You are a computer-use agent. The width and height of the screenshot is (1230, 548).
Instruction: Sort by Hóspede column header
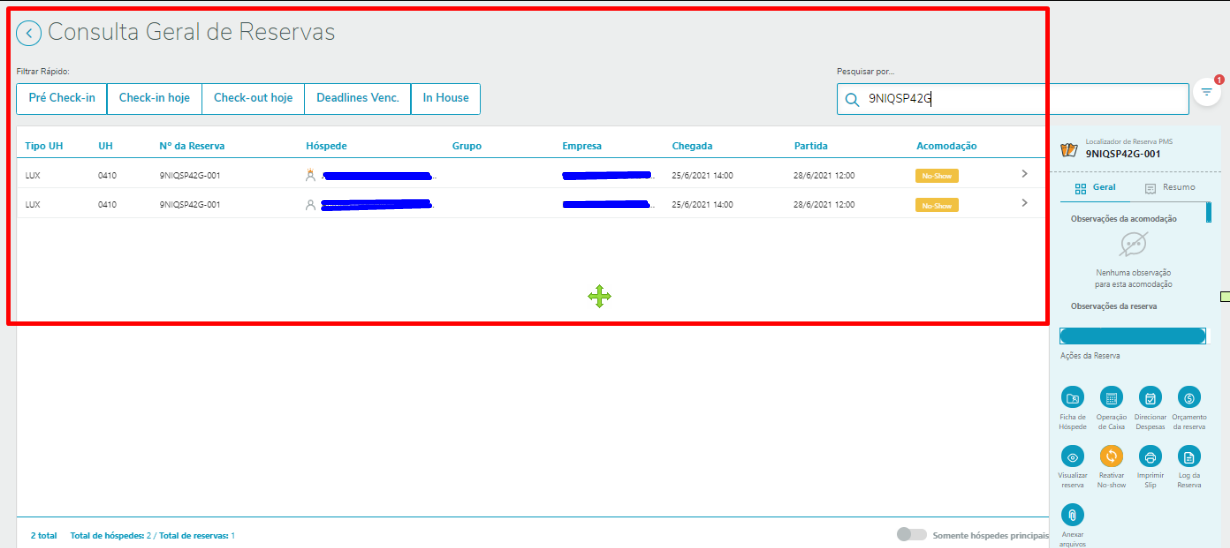(x=326, y=146)
